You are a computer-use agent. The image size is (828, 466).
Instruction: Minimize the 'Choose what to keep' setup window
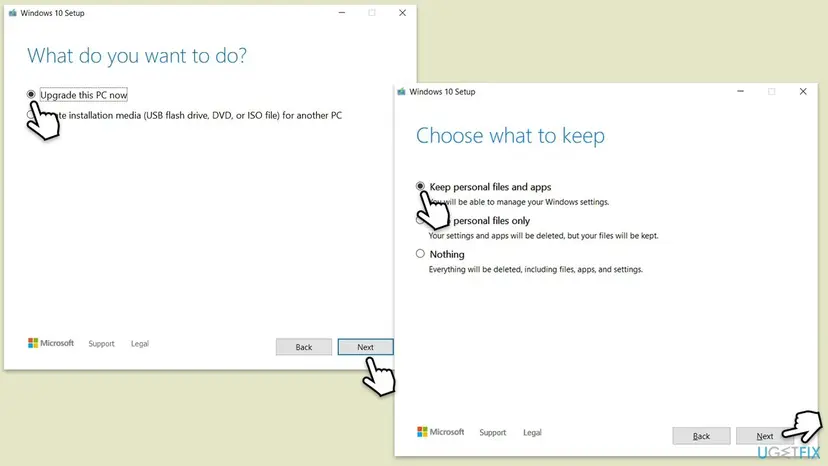(x=740, y=91)
